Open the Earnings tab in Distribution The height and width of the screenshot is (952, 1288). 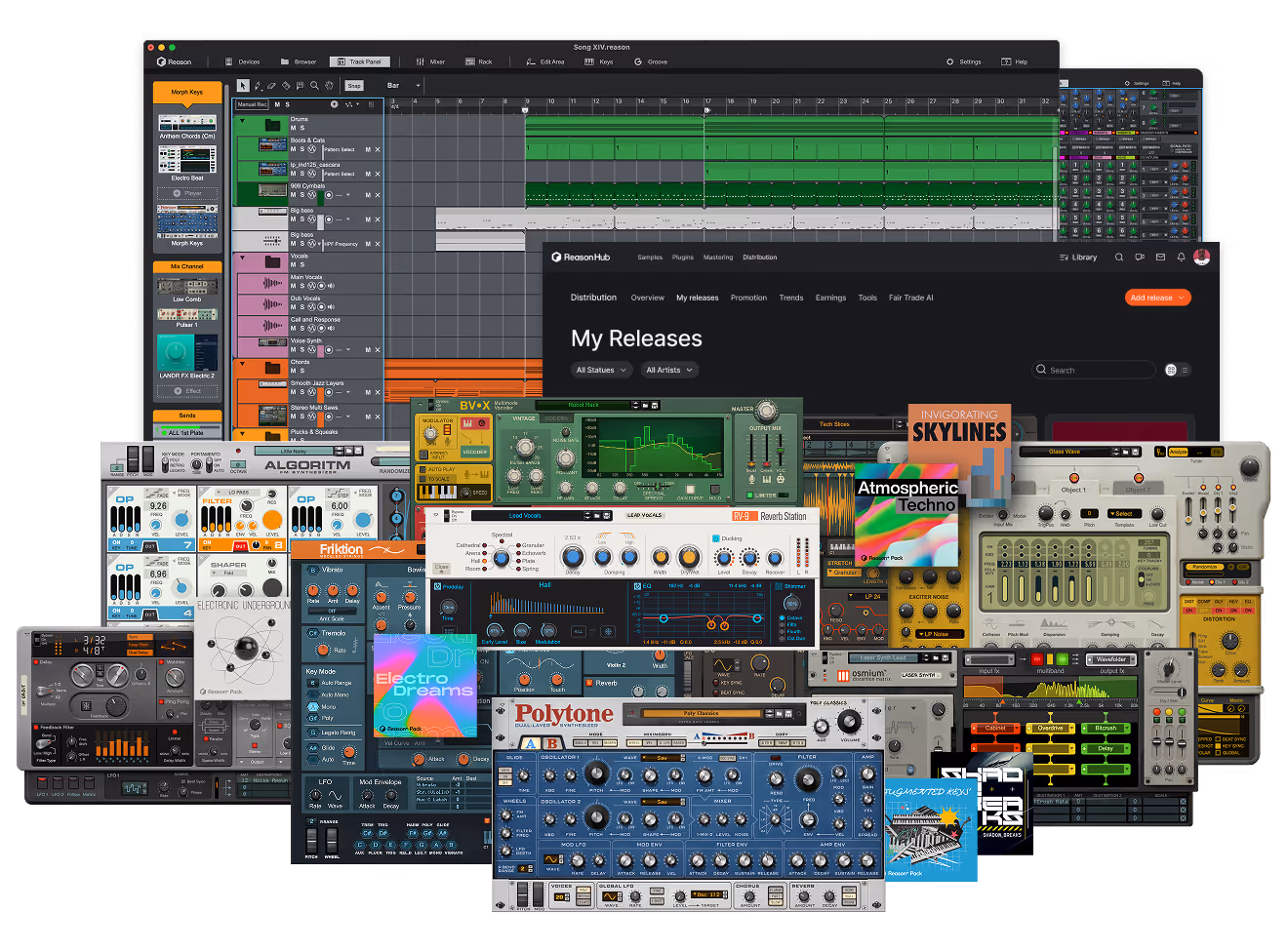[830, 297]
